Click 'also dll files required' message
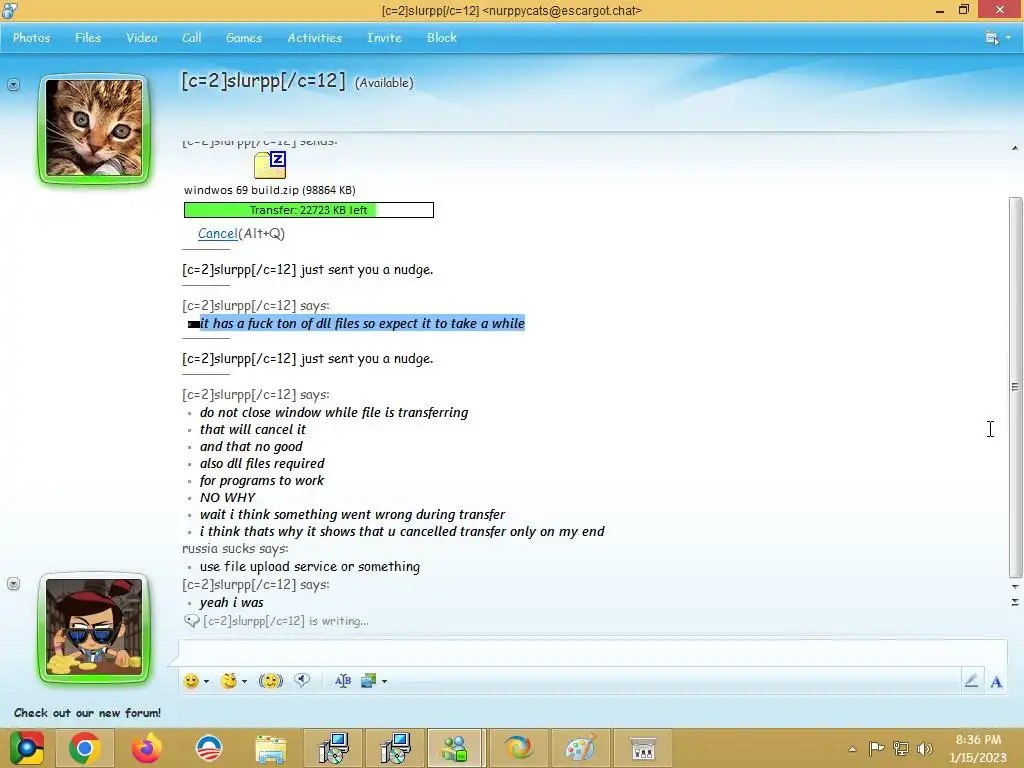This screenshot has width=1024, height=768. coord(262,464)
